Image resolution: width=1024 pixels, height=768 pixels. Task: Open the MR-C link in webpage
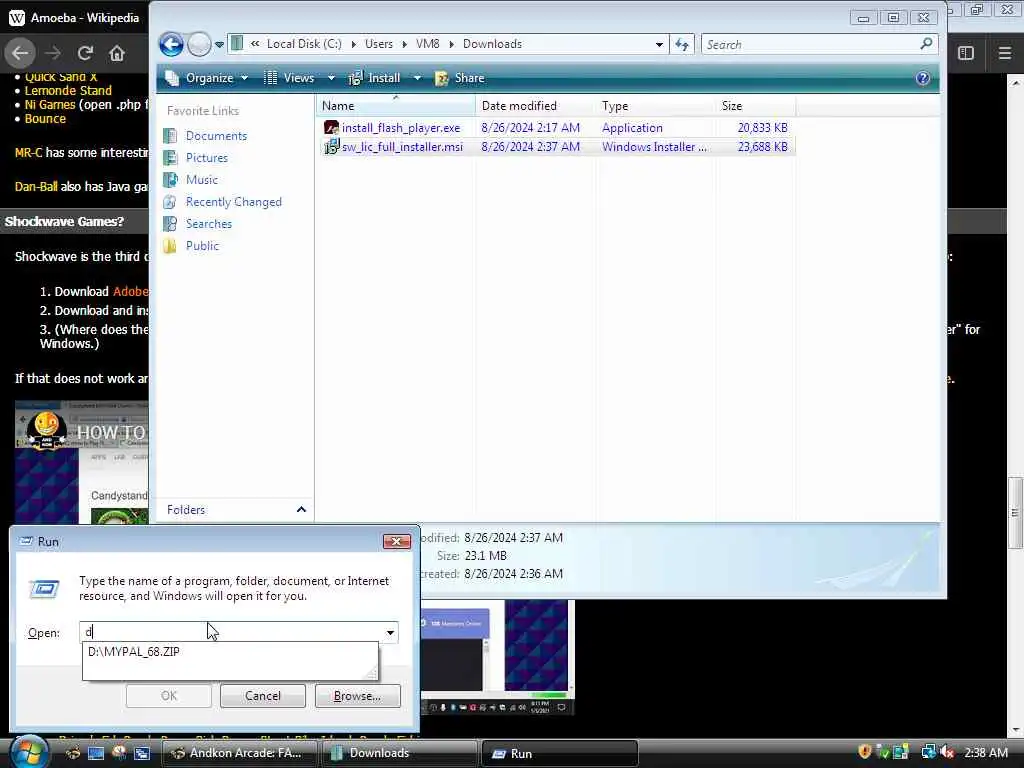[x=28, y=152]
